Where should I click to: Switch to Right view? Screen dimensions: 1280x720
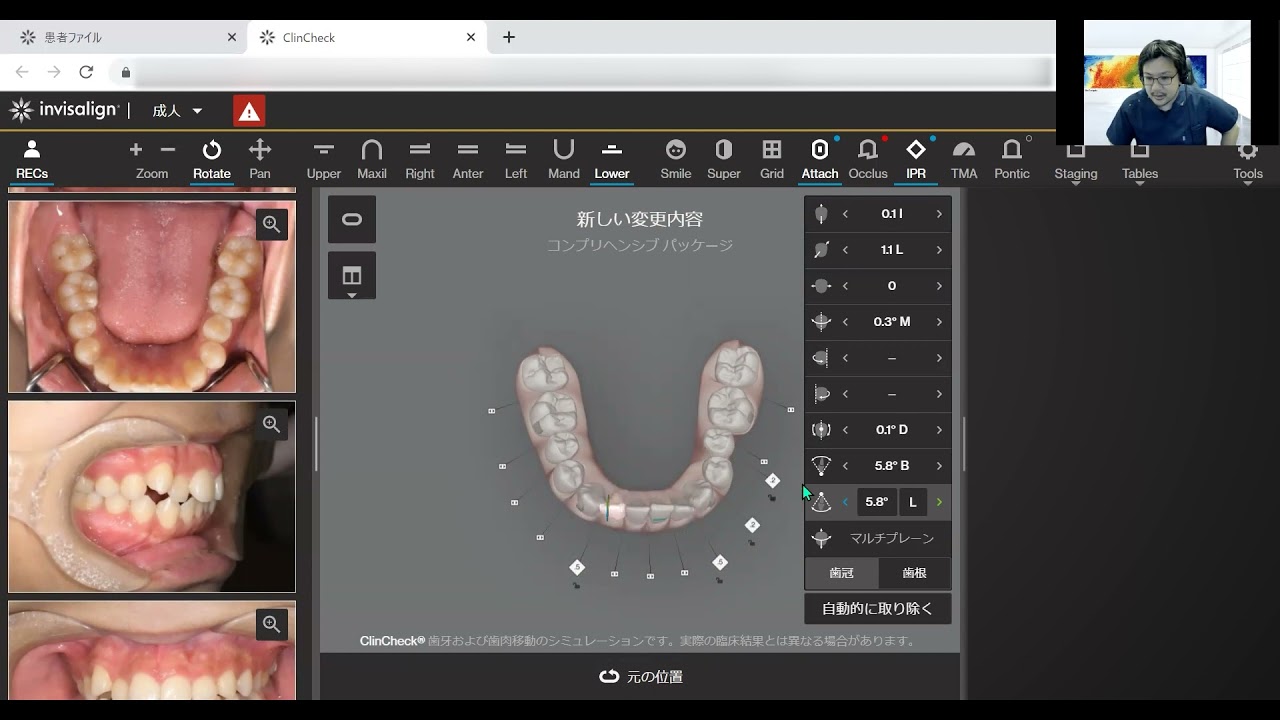[x=420, y=160]
